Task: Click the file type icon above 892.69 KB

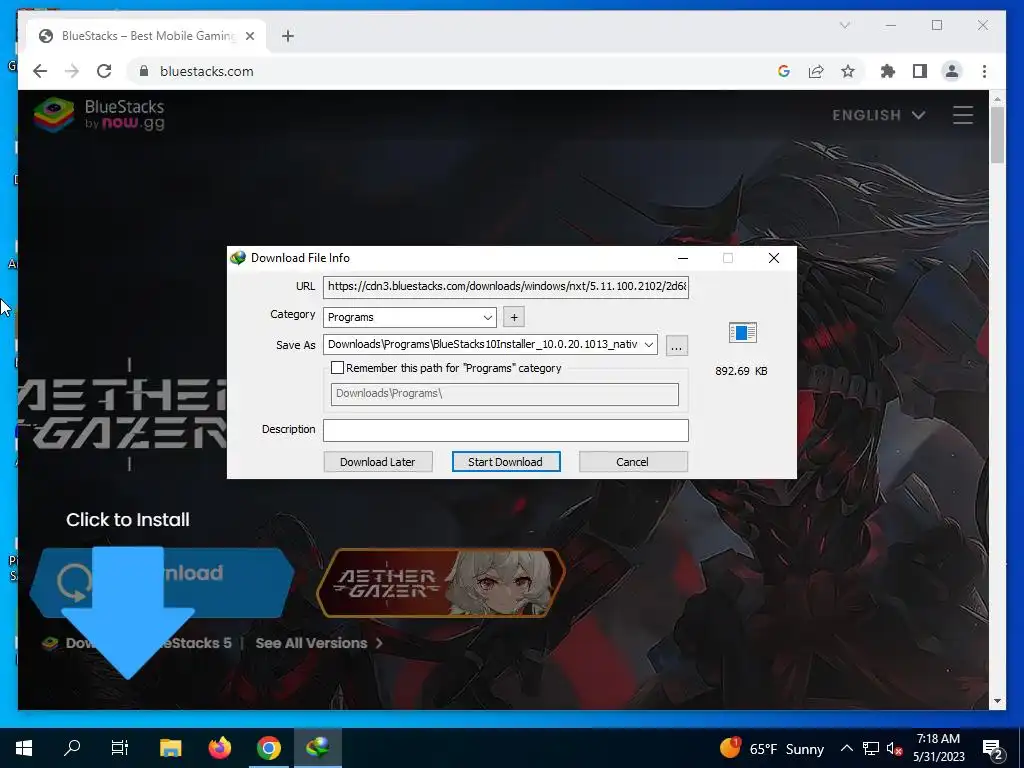Action: [x=743, y=333]
